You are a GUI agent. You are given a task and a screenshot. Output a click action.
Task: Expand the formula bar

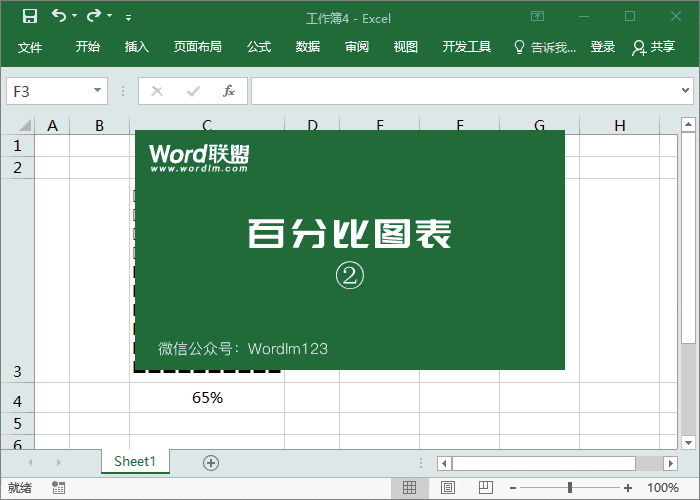(x=686, y=91)
